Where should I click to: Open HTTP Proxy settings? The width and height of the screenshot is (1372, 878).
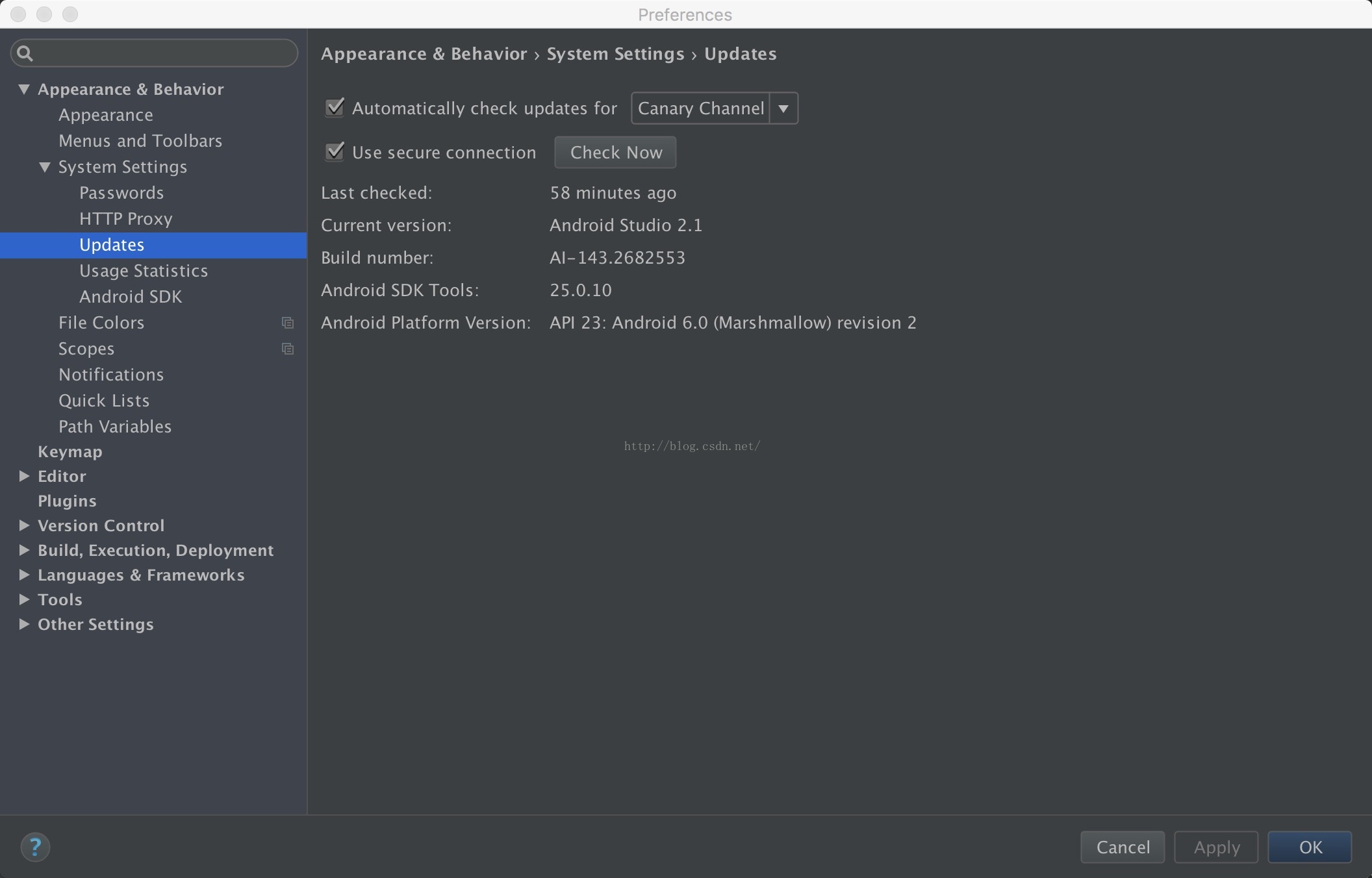tap(126, 219)
